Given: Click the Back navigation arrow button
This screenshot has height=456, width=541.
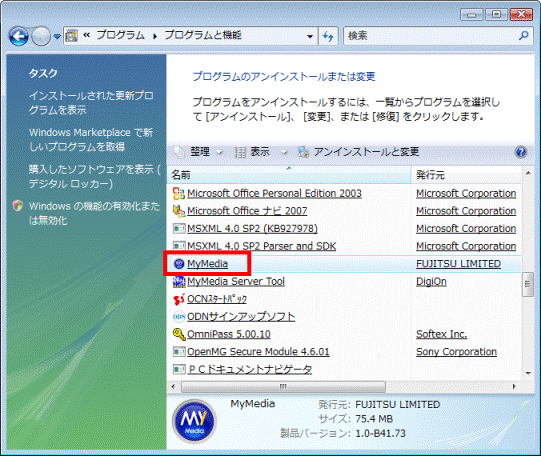Looking at the screenshot, I should (x=19, y=36).
